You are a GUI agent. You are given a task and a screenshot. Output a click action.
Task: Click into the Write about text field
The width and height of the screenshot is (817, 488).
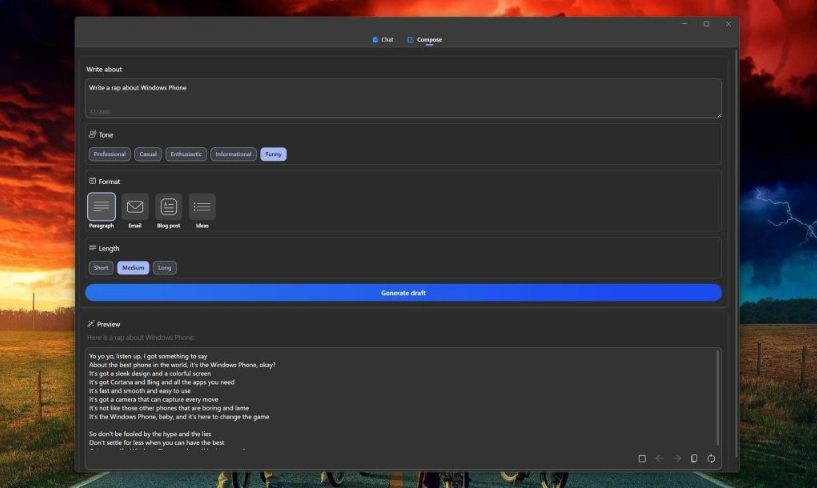(x=403, y=98)
